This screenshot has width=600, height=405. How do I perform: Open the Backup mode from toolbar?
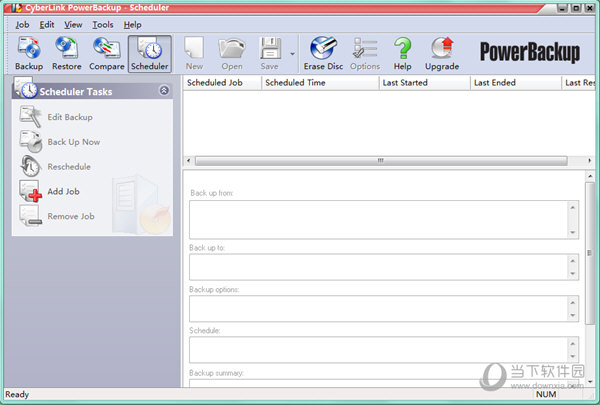pos(29,54)
